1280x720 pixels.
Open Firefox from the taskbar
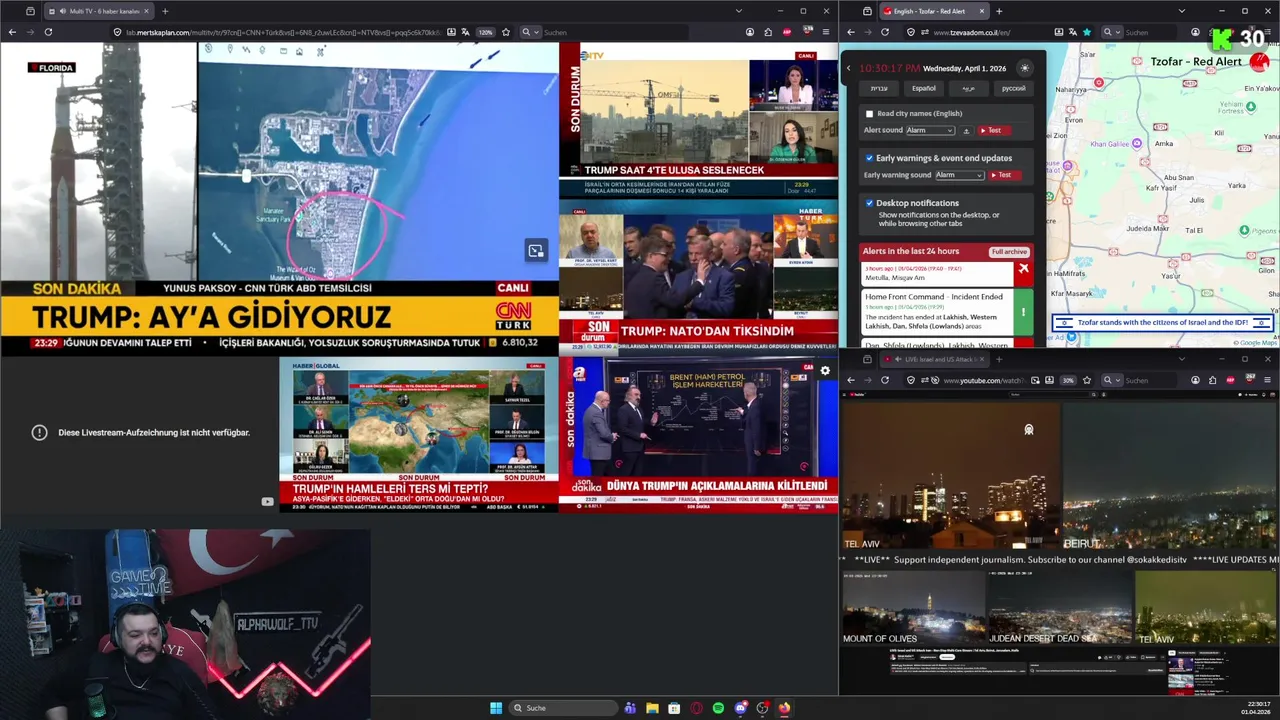tap(784, 708)
